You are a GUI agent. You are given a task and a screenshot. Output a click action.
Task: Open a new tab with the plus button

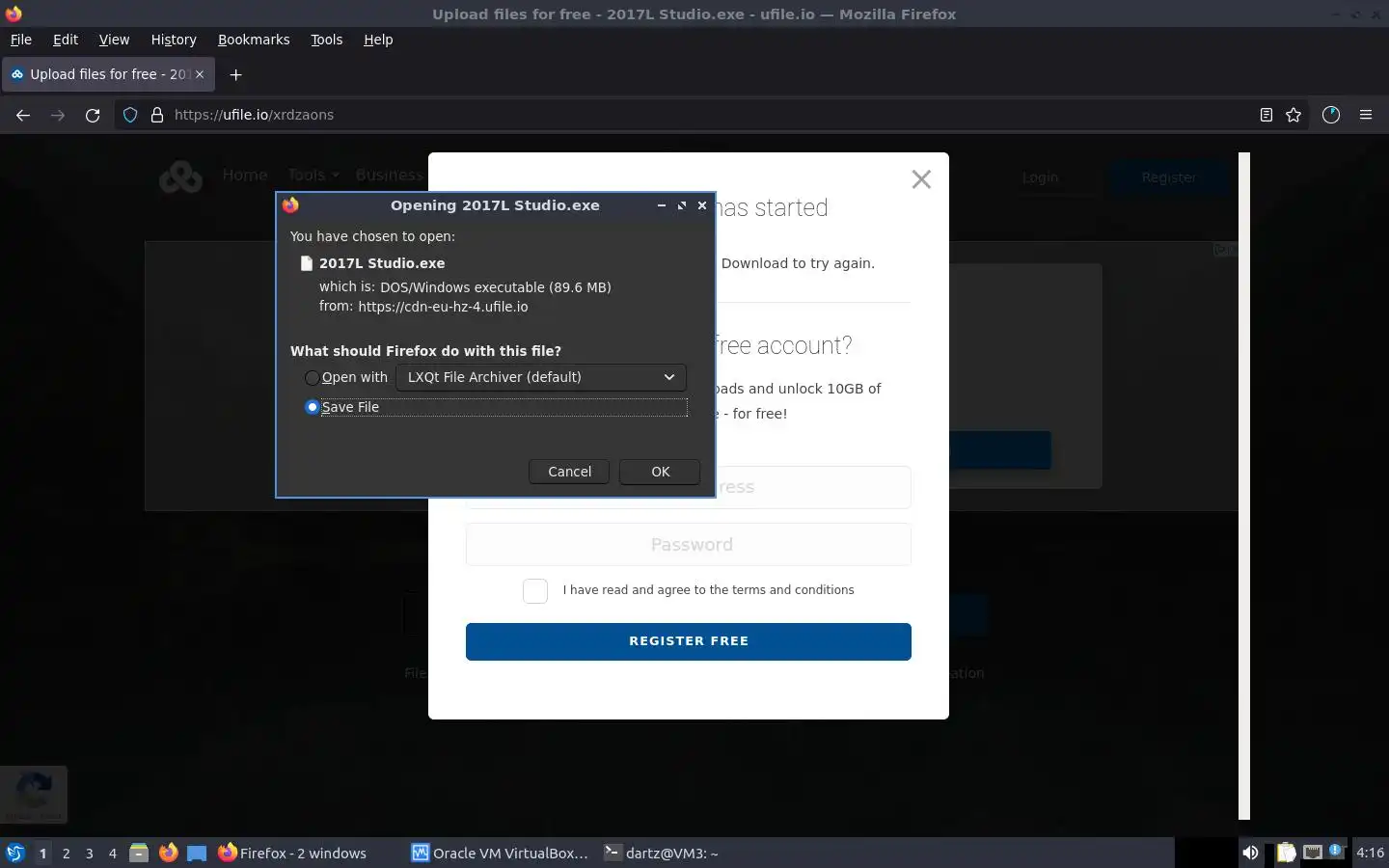(235, 74)
